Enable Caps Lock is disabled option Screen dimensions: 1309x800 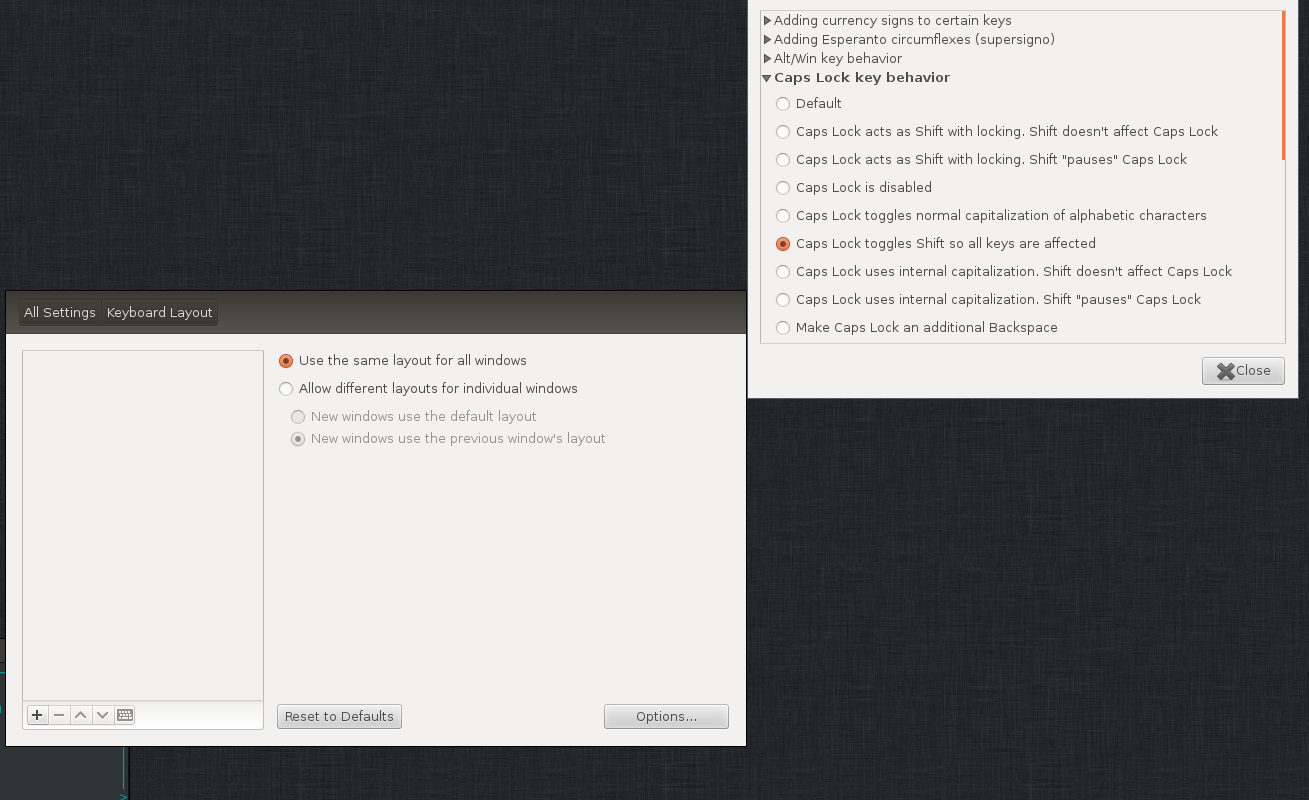[x=783, y=188]
